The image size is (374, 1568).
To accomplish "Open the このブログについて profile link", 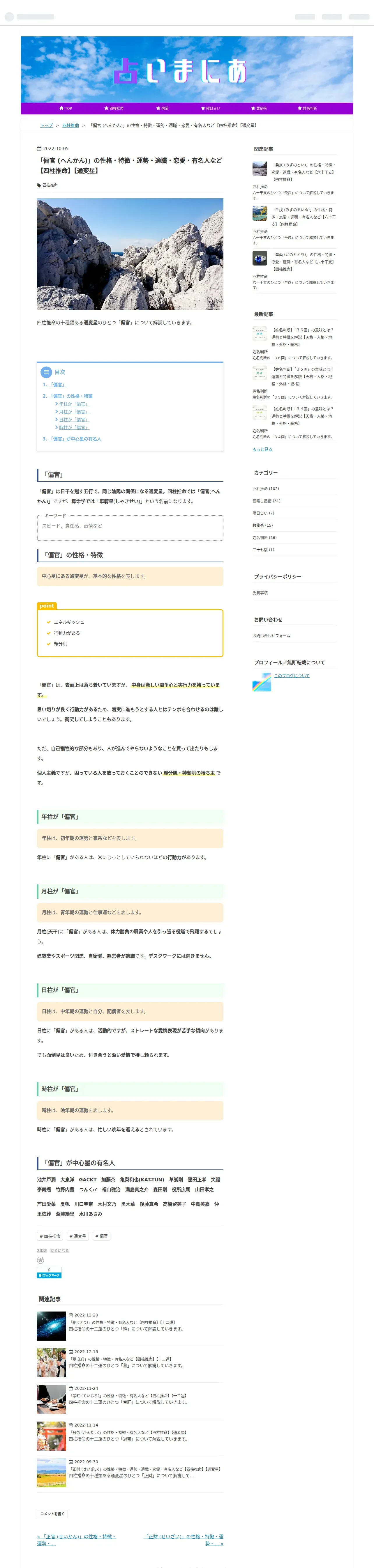I will [x=291, y=676].
